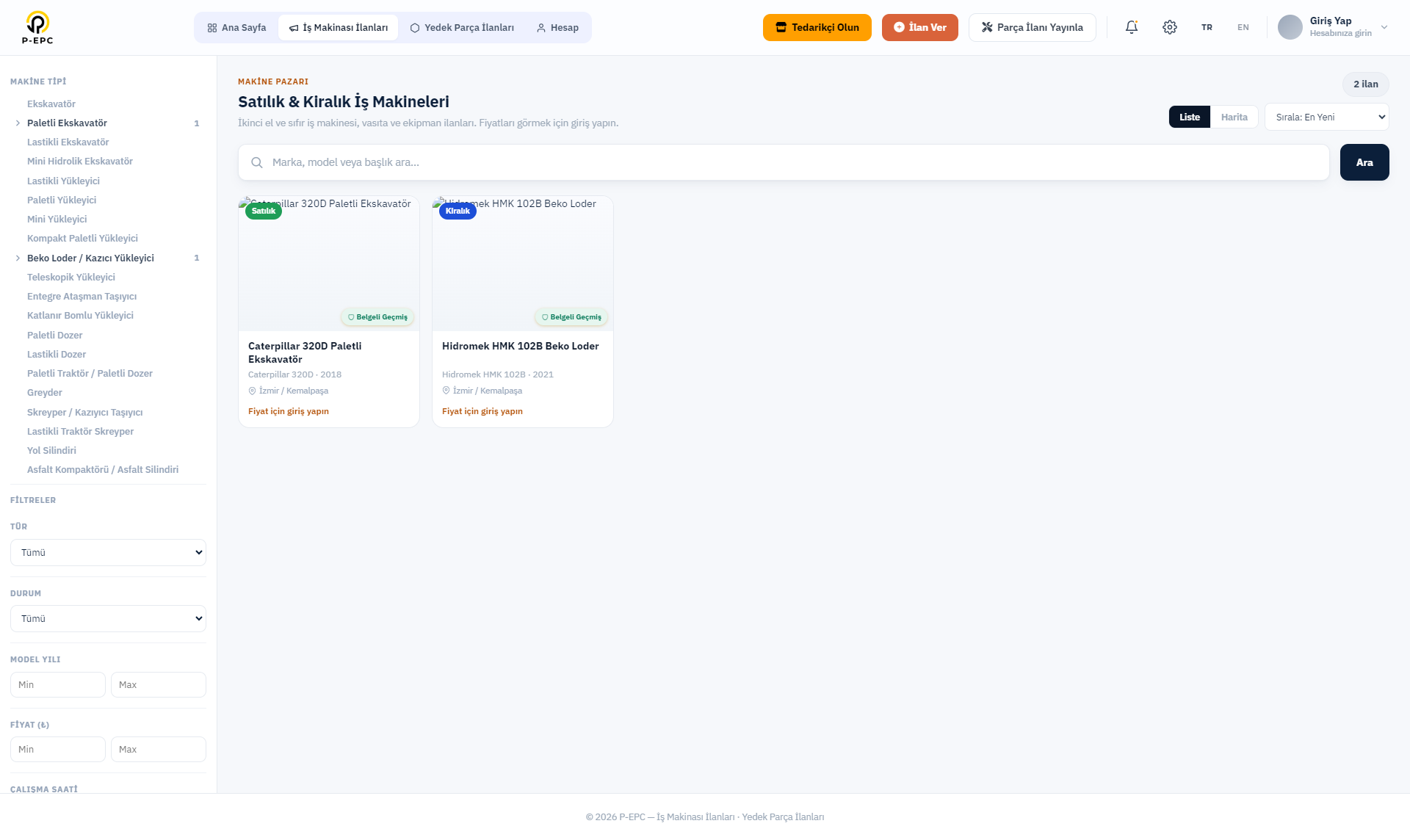Open footer İş Makinası İlanları link
This screenshot has height=840, width=1410.
click(695, 817)
